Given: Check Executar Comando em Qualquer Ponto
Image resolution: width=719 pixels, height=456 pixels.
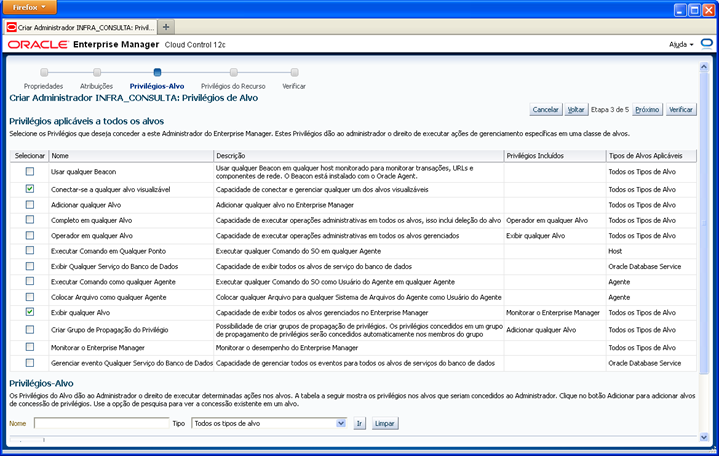Looking at the screenshot, I should click(30, 250).
